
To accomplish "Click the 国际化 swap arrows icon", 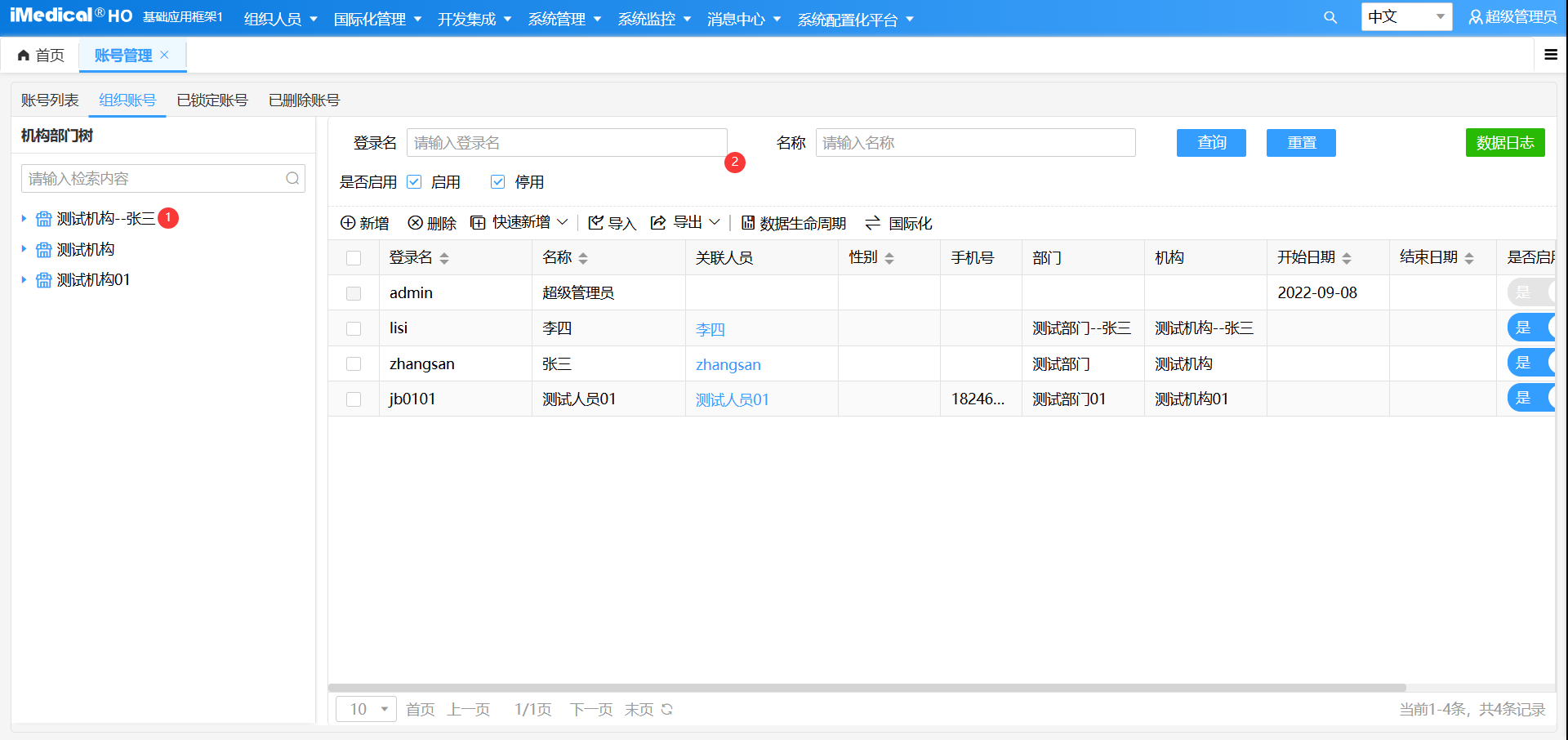I will pos(873,223).
